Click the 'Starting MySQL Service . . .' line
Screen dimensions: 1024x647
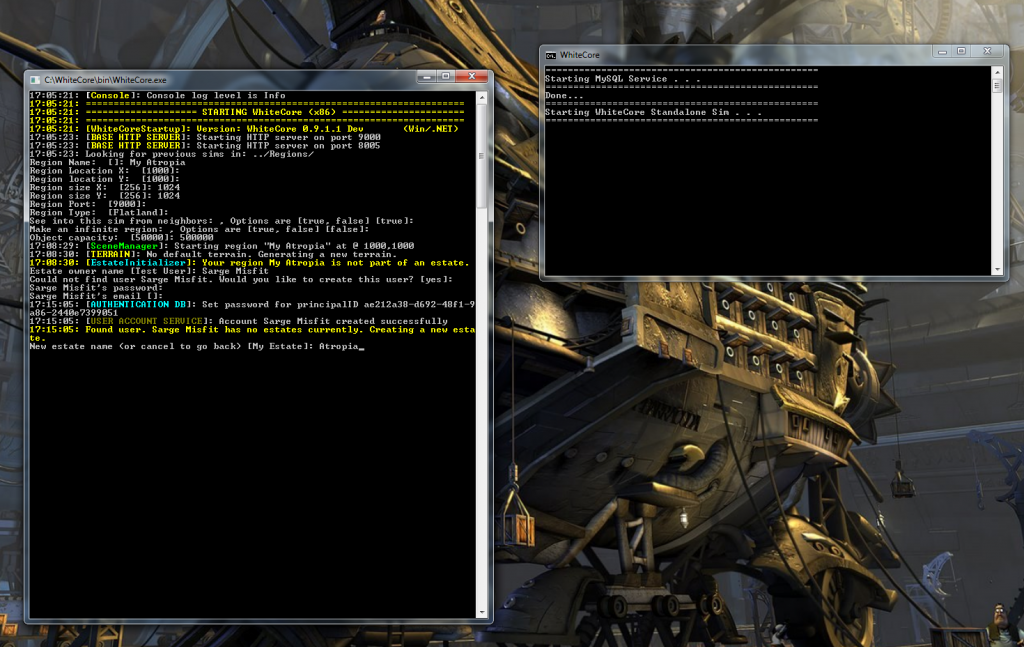(622, 79)
